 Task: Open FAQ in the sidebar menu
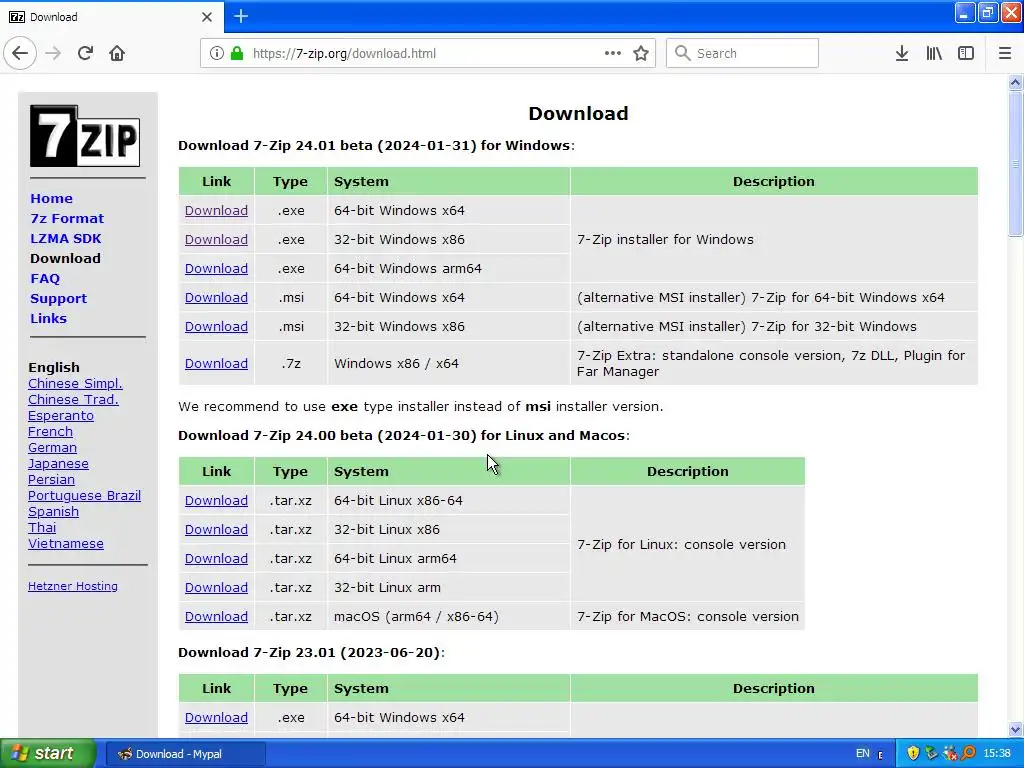45,278
